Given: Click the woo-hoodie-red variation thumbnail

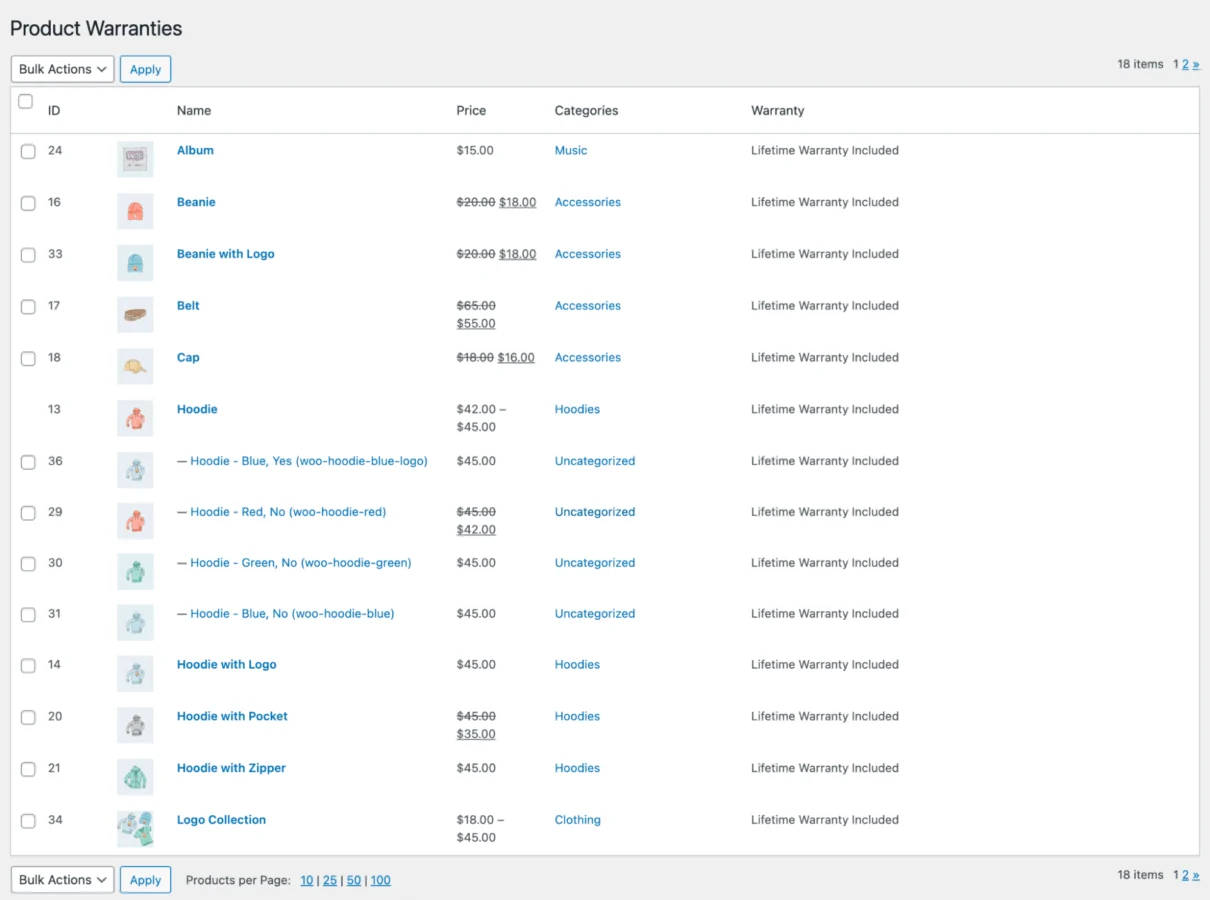Looking at the screenshot, I should 135,521.
